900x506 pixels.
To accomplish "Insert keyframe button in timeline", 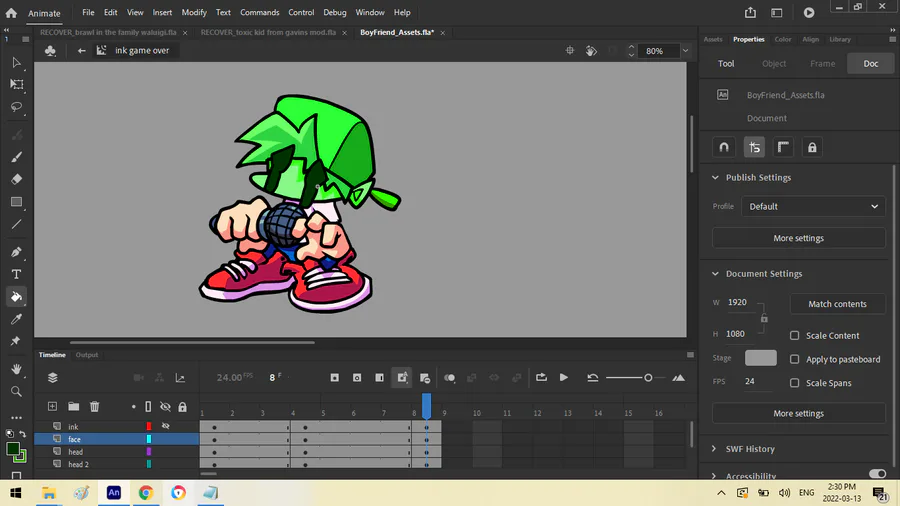I will [335, 377].
